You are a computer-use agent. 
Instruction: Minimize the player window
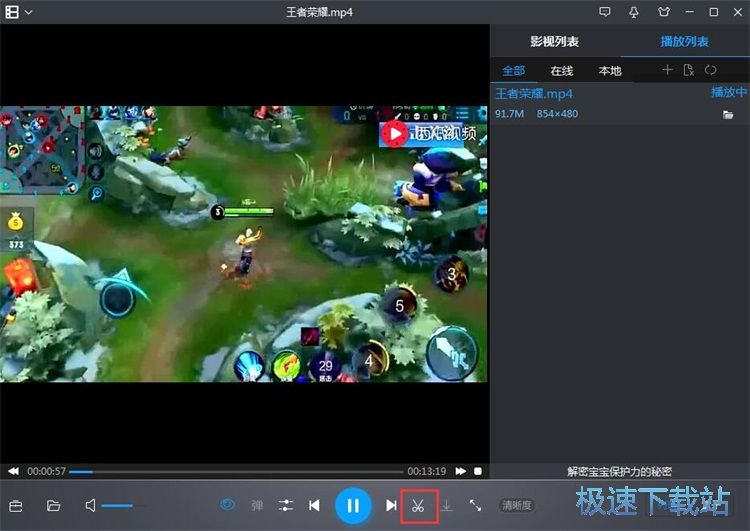[690, 12]
